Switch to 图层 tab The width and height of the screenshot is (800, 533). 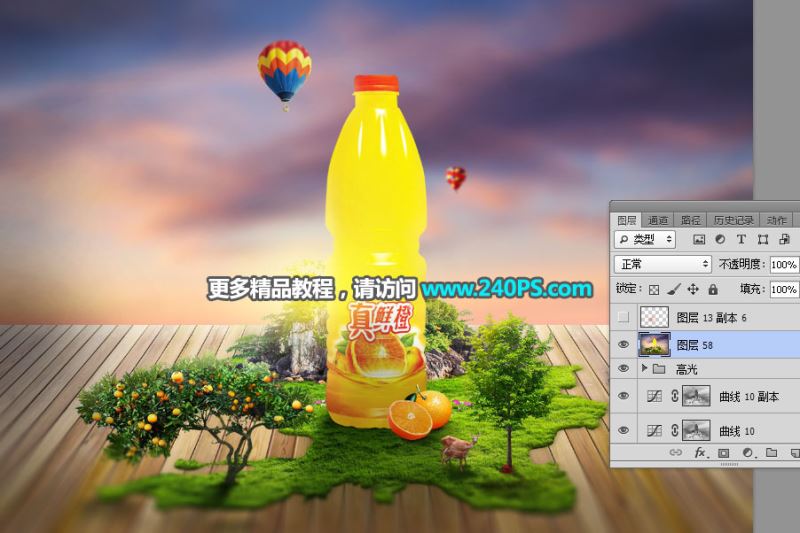tap(627, 220)
